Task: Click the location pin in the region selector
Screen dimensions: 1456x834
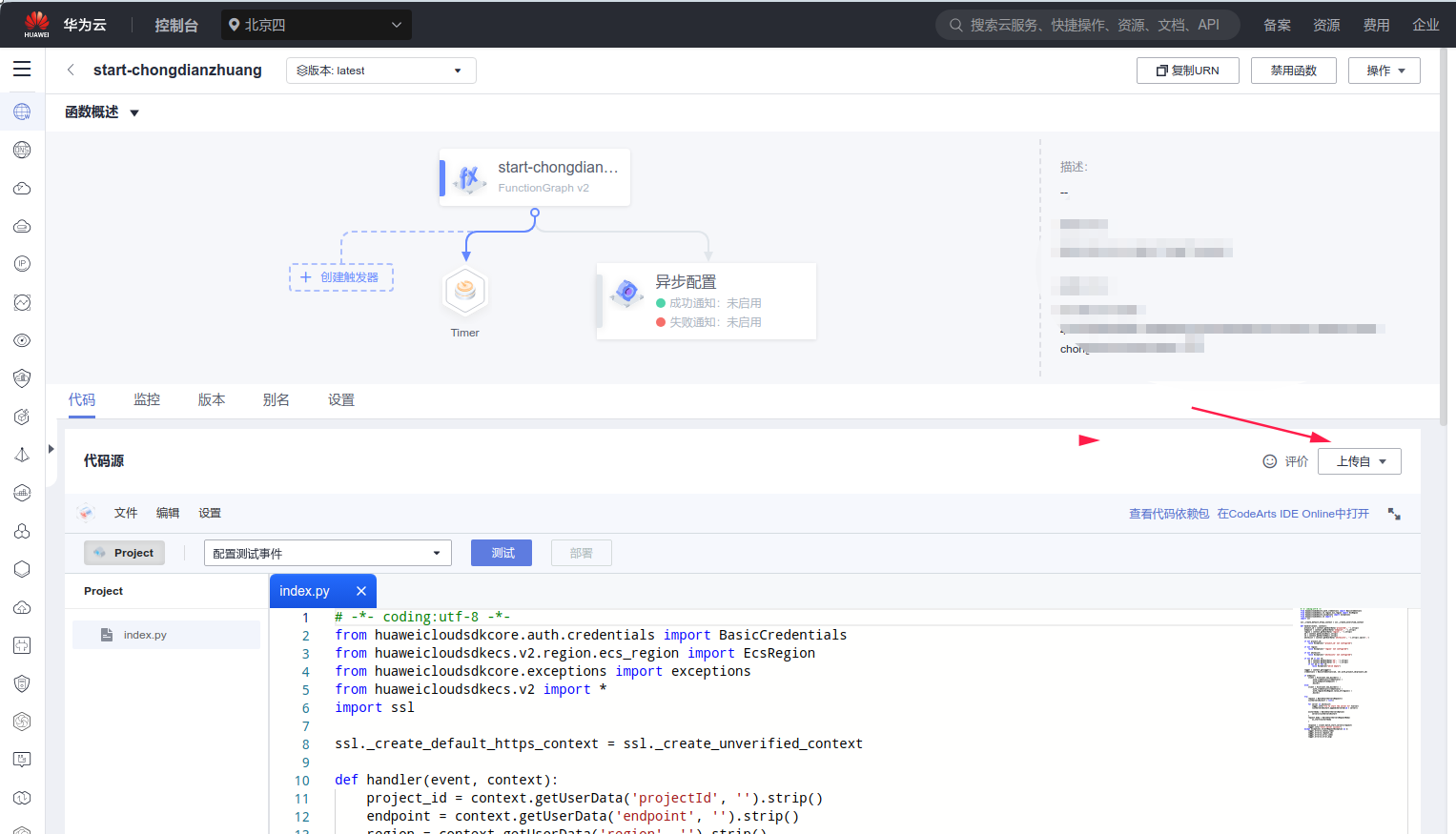Action: (234, 25)
